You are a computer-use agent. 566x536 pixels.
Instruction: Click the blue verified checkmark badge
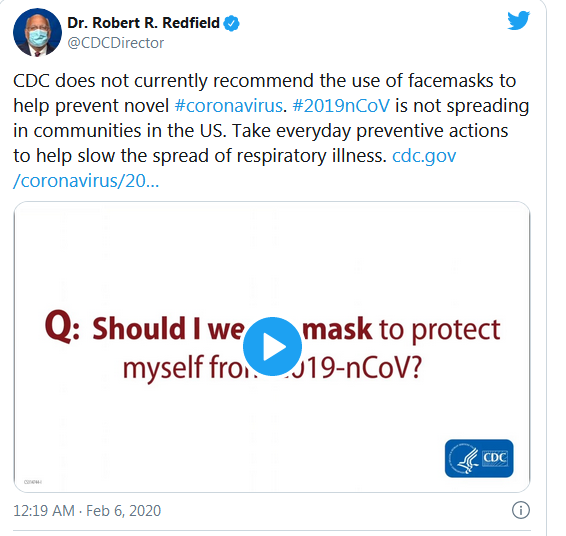(231, 23)
